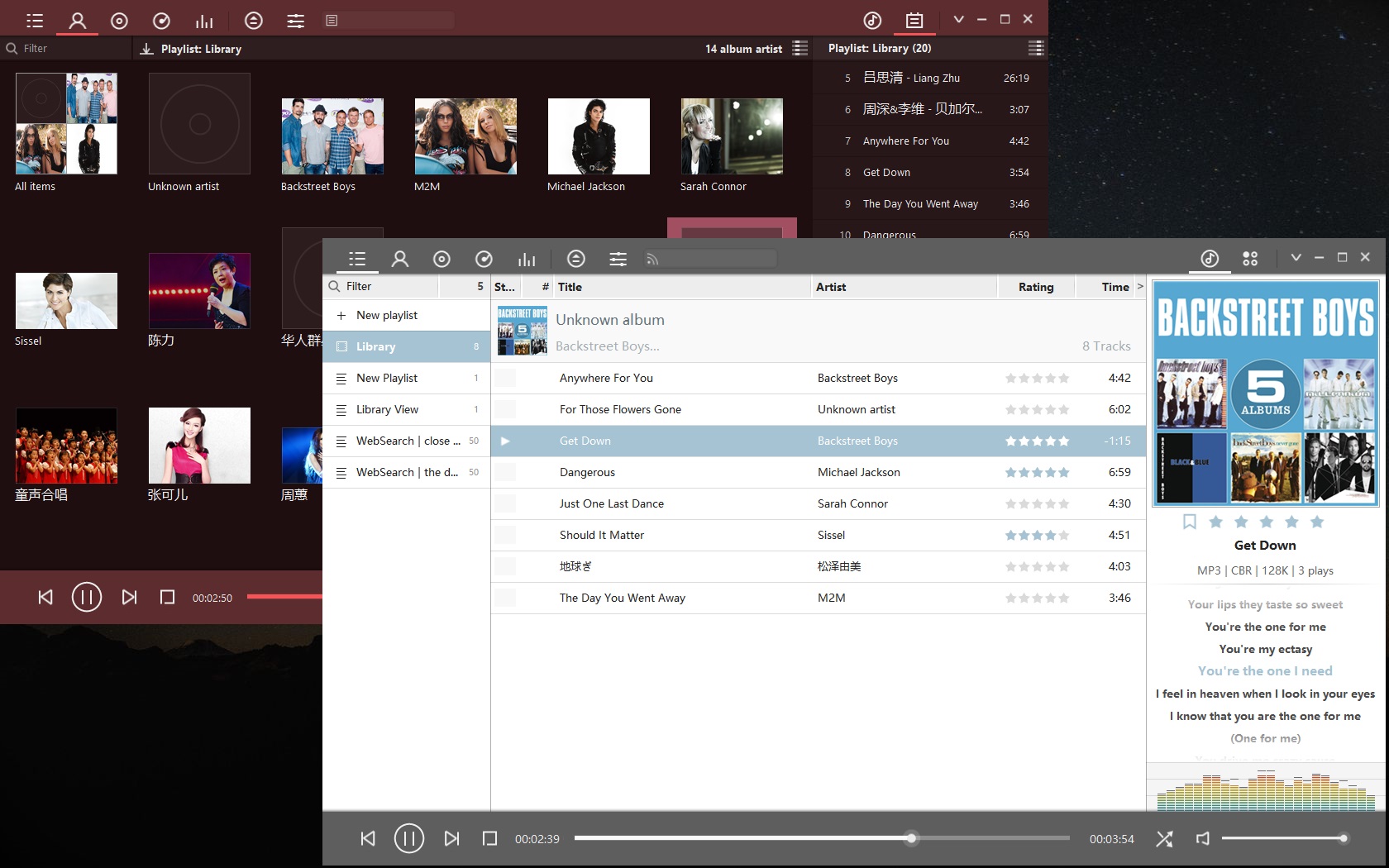Open artist view icon in front window toolbar
The image size is (1389, 868).
pos(400,259)
